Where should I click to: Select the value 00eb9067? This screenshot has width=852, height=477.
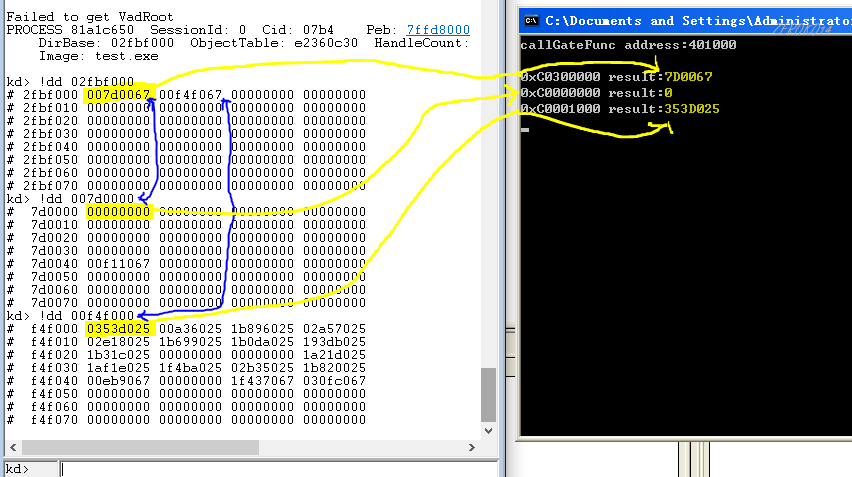click(x=118, y=381)
